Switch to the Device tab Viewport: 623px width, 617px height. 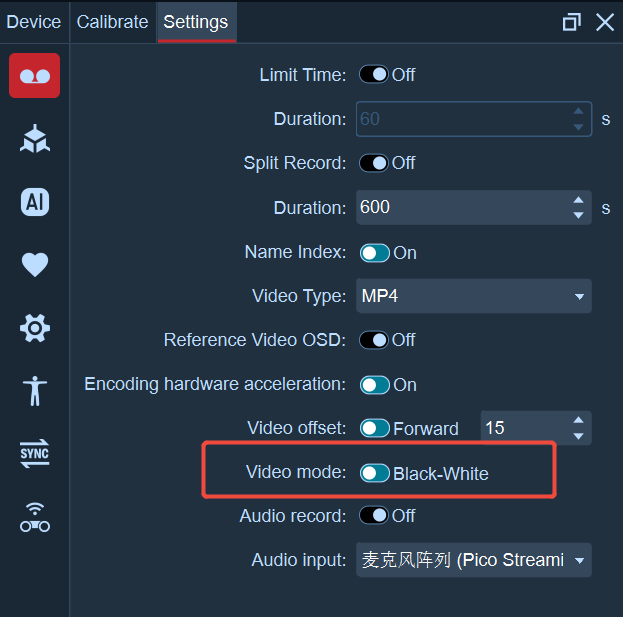coord(34,22)
